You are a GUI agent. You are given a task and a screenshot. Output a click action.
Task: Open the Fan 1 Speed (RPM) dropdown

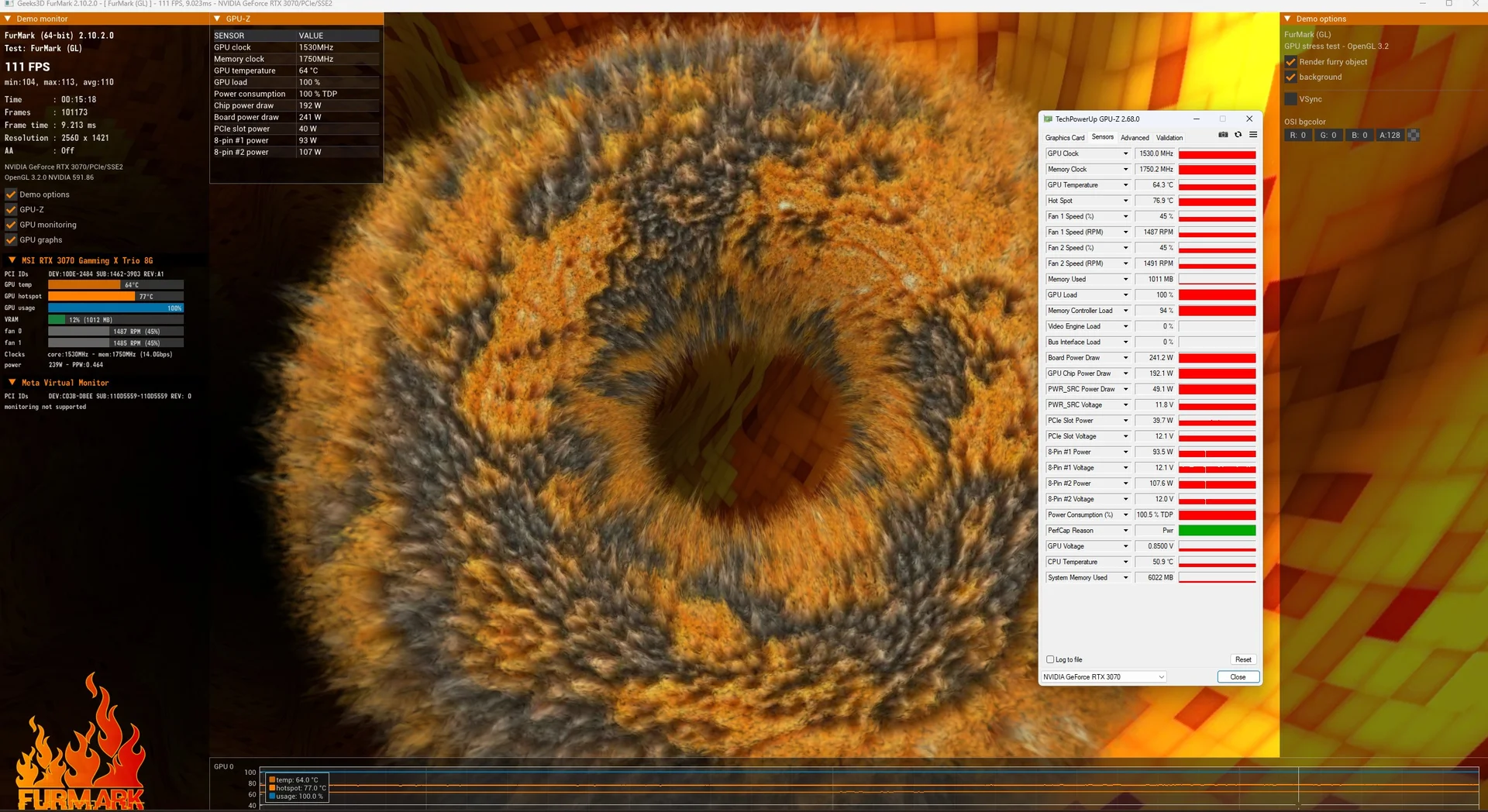pos(1125,232)
